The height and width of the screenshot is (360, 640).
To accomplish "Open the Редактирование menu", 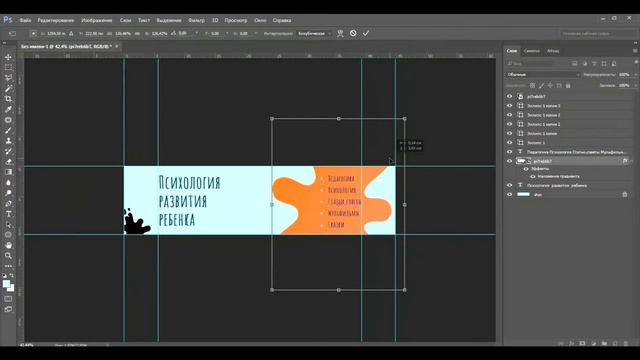I will 56,20.
